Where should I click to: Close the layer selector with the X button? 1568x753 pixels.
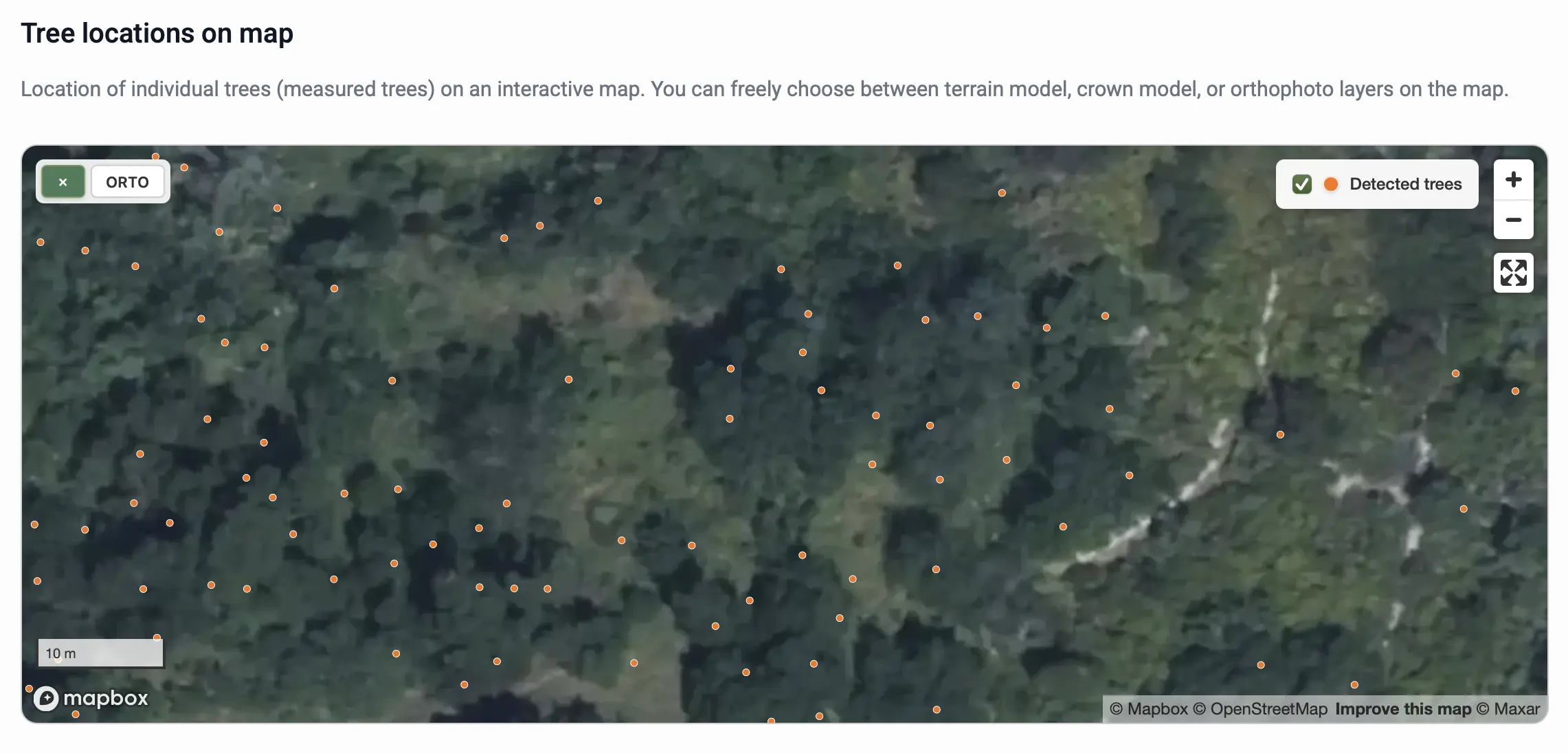tap(63, 182)
